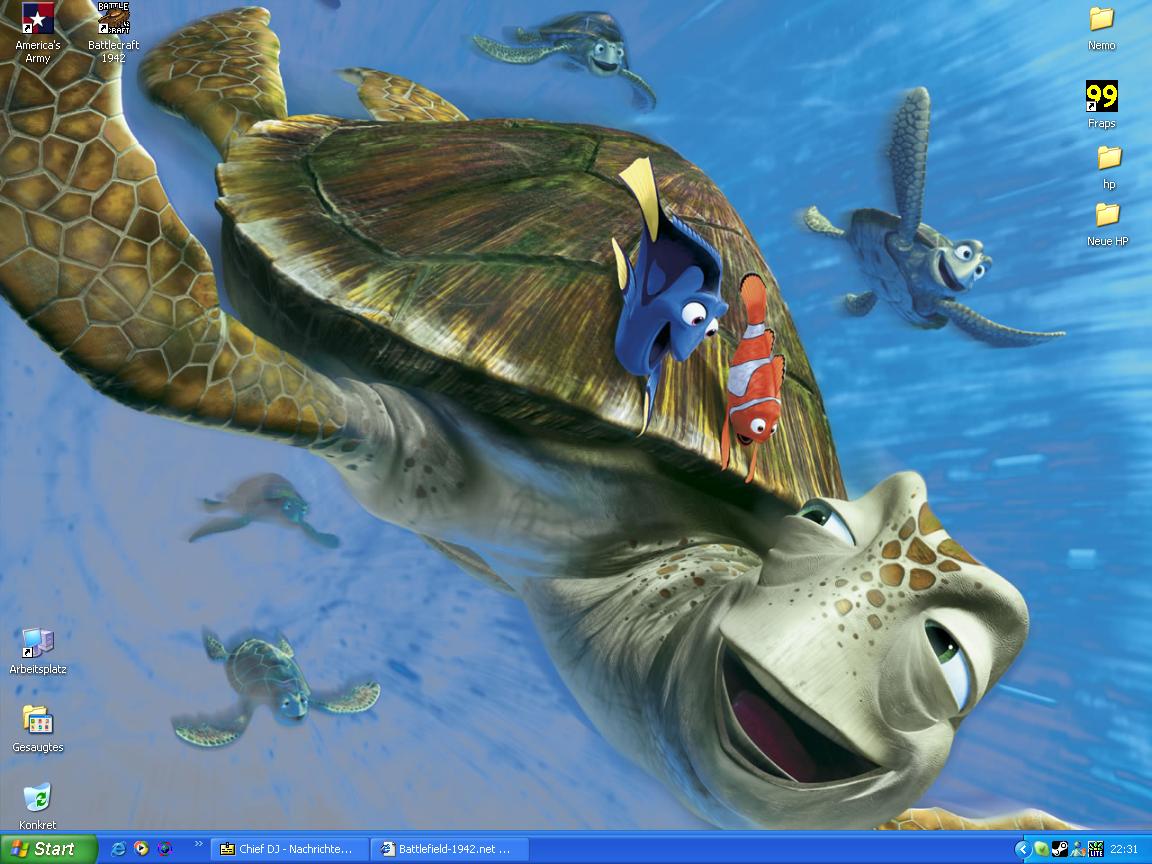Select the Battlecraft 1942 desktop shortcut
Image resolution: width=1152 pixels, height=864 pixels.
[114, 32]
